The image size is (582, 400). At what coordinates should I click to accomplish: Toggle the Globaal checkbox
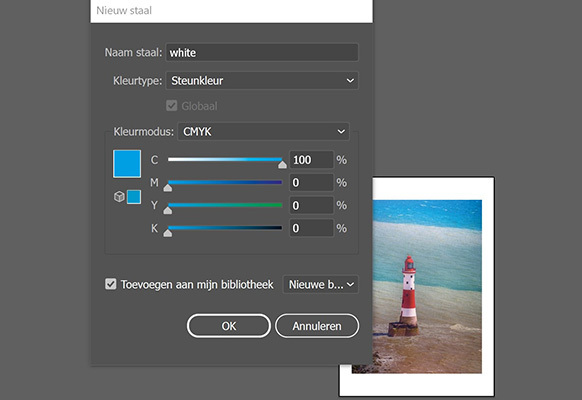pos(171,106)
